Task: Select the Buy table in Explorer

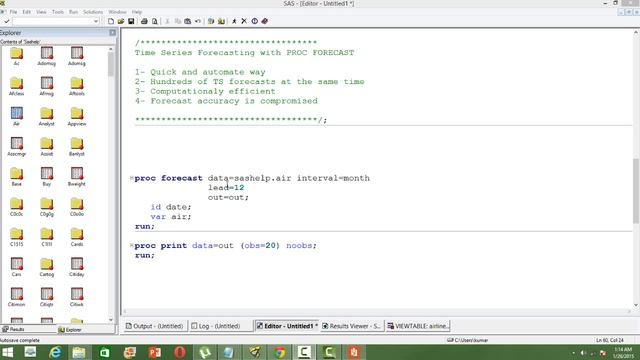Action: click(x=47, y=177)
